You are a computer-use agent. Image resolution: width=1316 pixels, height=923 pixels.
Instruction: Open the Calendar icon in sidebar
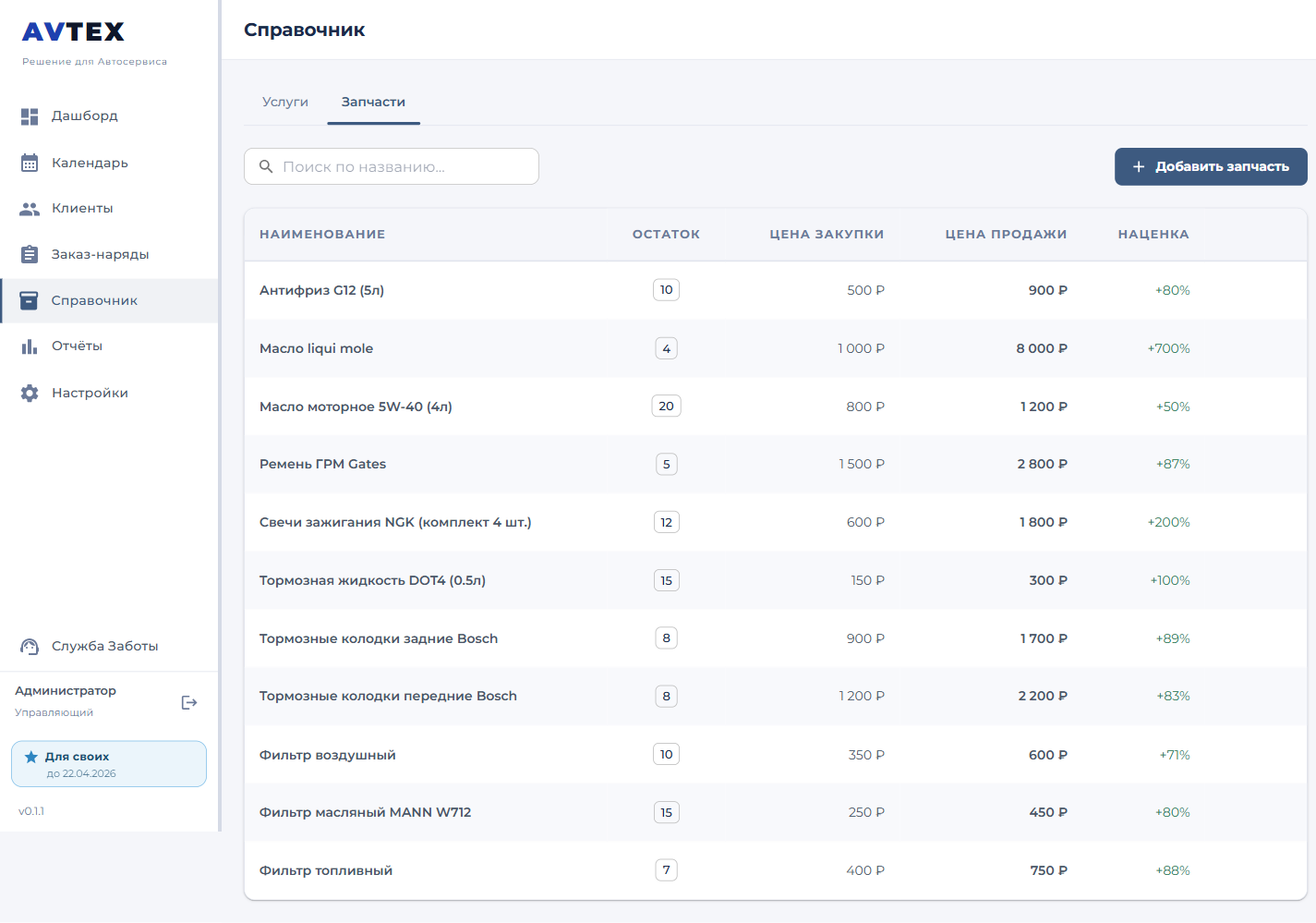[30, 163]
